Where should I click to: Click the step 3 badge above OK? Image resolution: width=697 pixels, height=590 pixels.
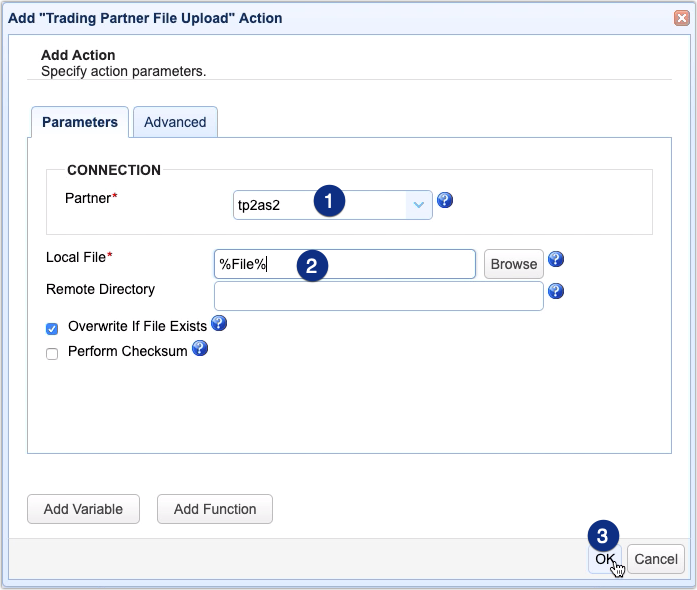(x=603, y=534)
